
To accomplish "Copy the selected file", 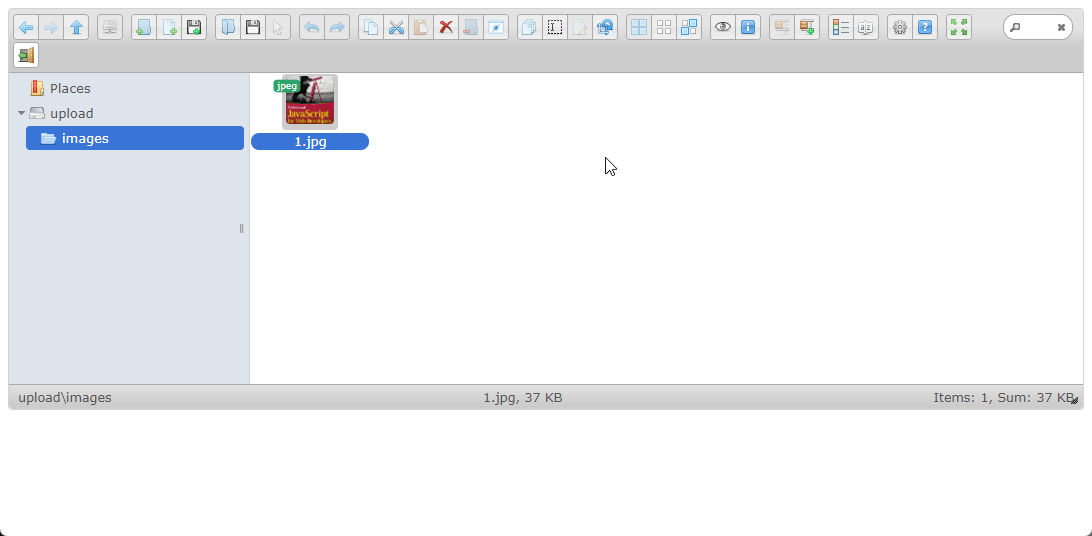I will coord(371,27).
